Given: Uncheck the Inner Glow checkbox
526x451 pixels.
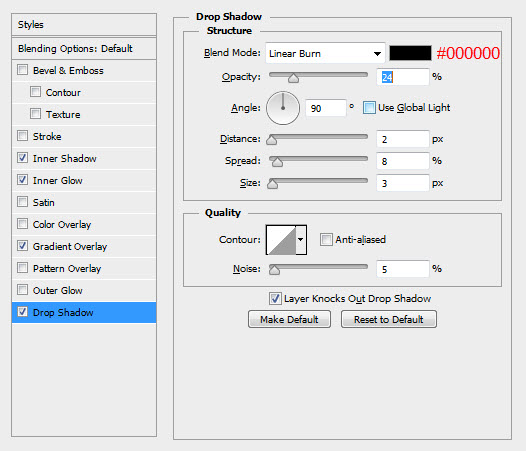Looking at the screenshot, I should tap(22, 180).
